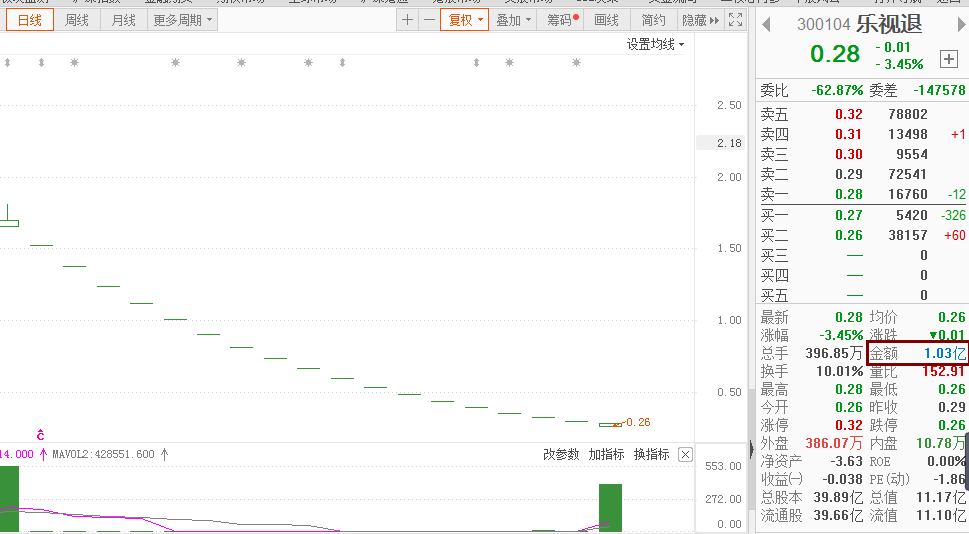This screenshot has height=534, width=969.
Task: Switch to 简约 simple mode
Action: [653, 20]
